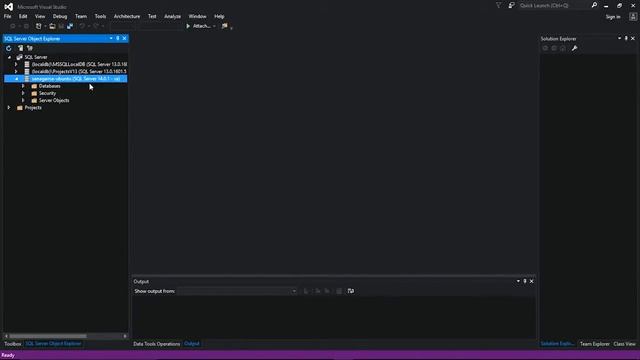Click the Server Objects folder icon
This screenshot has height=360, width=640.
(x=34, y=100)
